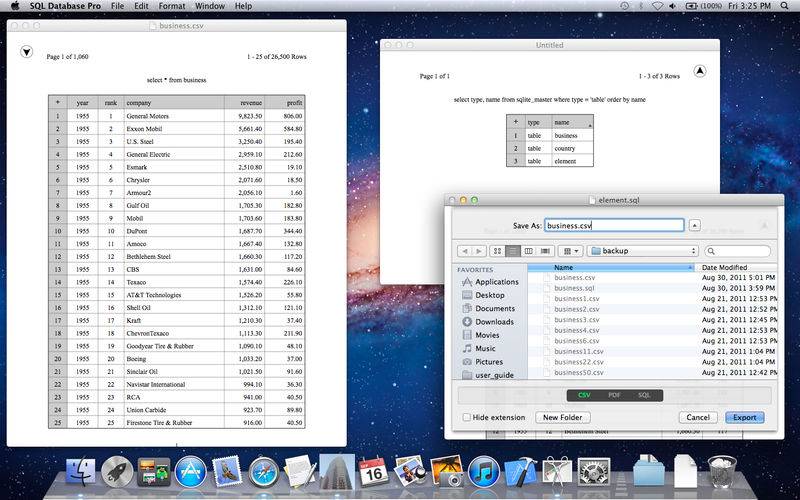Click the New Folder button
800x500 pixels.
click(563, 417)
